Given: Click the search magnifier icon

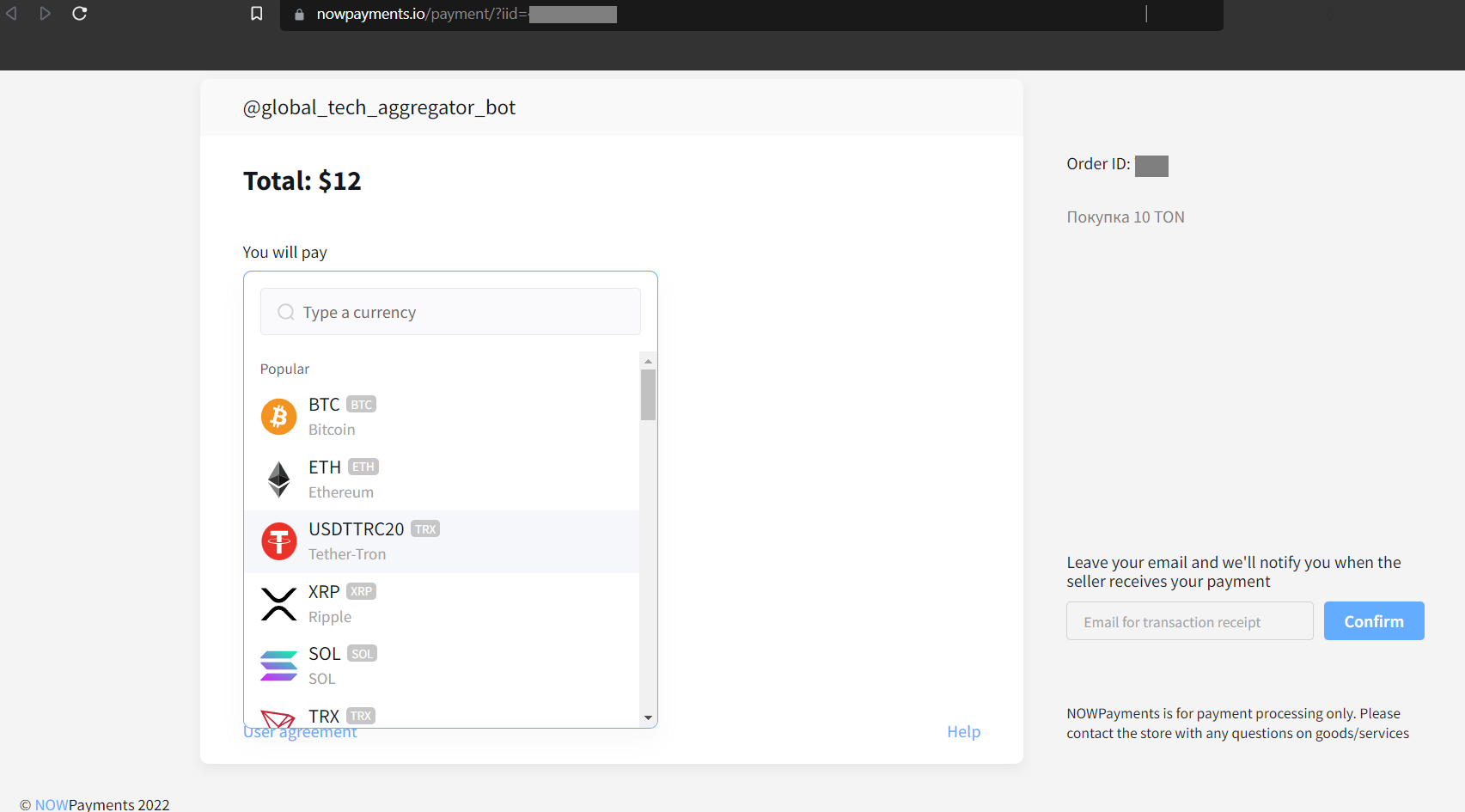Looking at the screenshot, I should (x=286, y=312).
